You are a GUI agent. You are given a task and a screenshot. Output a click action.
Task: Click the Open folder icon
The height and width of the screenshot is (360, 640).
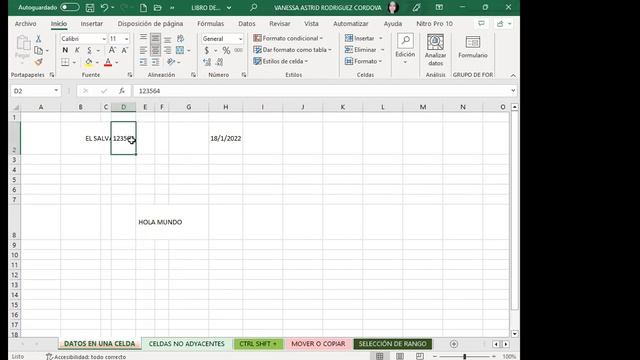[x=158, y=7]
